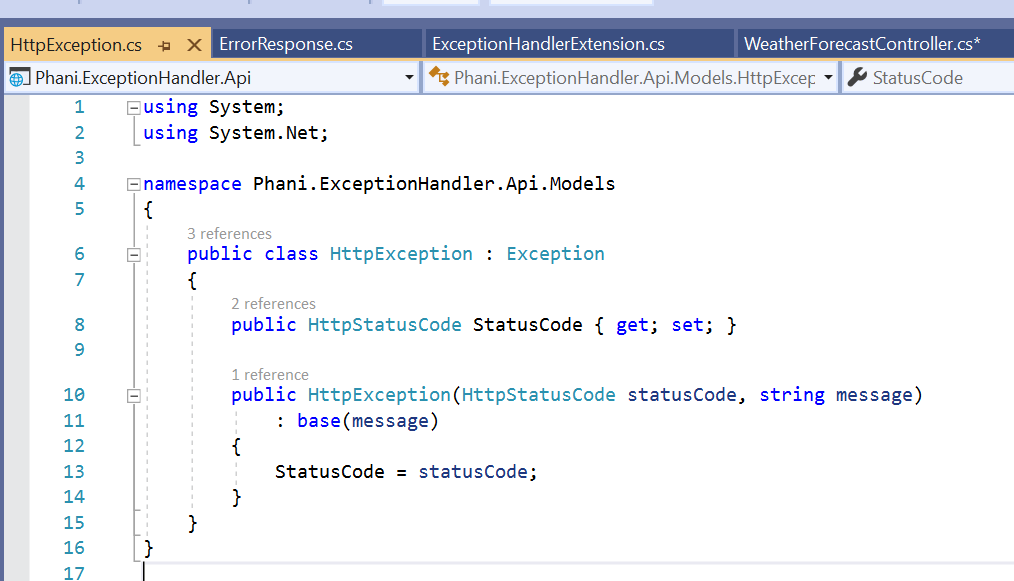This screenshot has height=581, width=1014.
Task: Open the Phani.ExceptionHandler.Api project dropdown
Action: pyautogui.click(x=409, y=78)
